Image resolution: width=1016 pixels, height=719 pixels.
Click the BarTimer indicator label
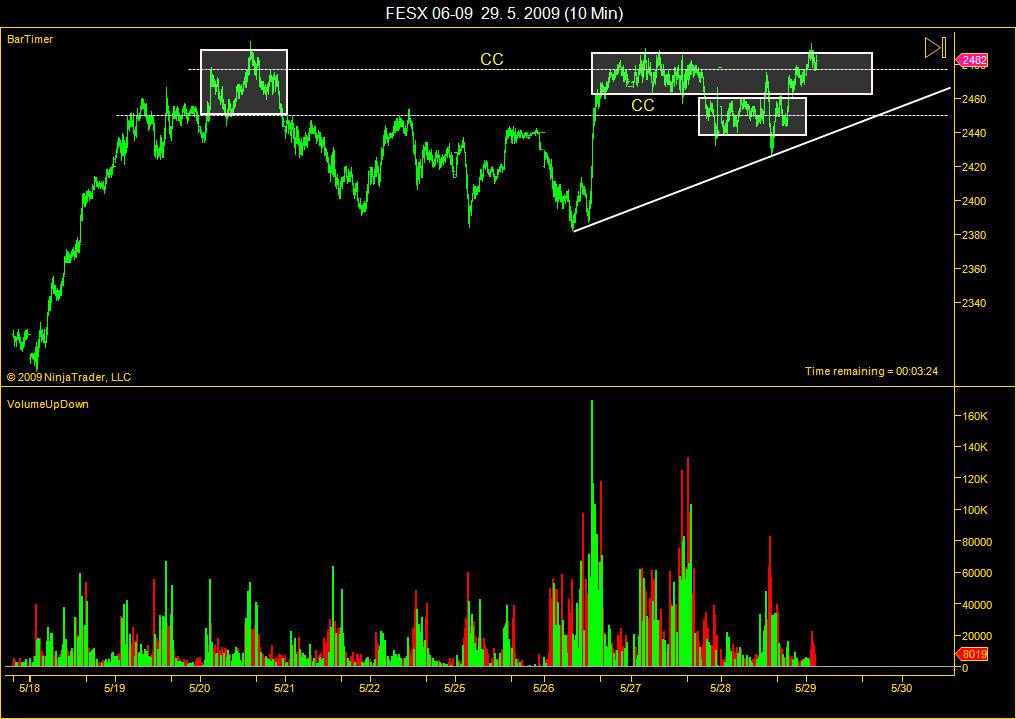point(30,40)
